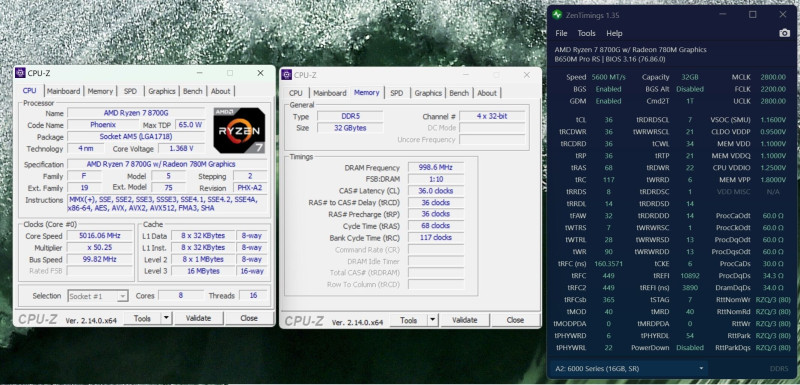This screenshot has height=385, width=800.
Task: Click the ZenTimings app logo icon
Action: pyautogui.click(x=557, y=15)
